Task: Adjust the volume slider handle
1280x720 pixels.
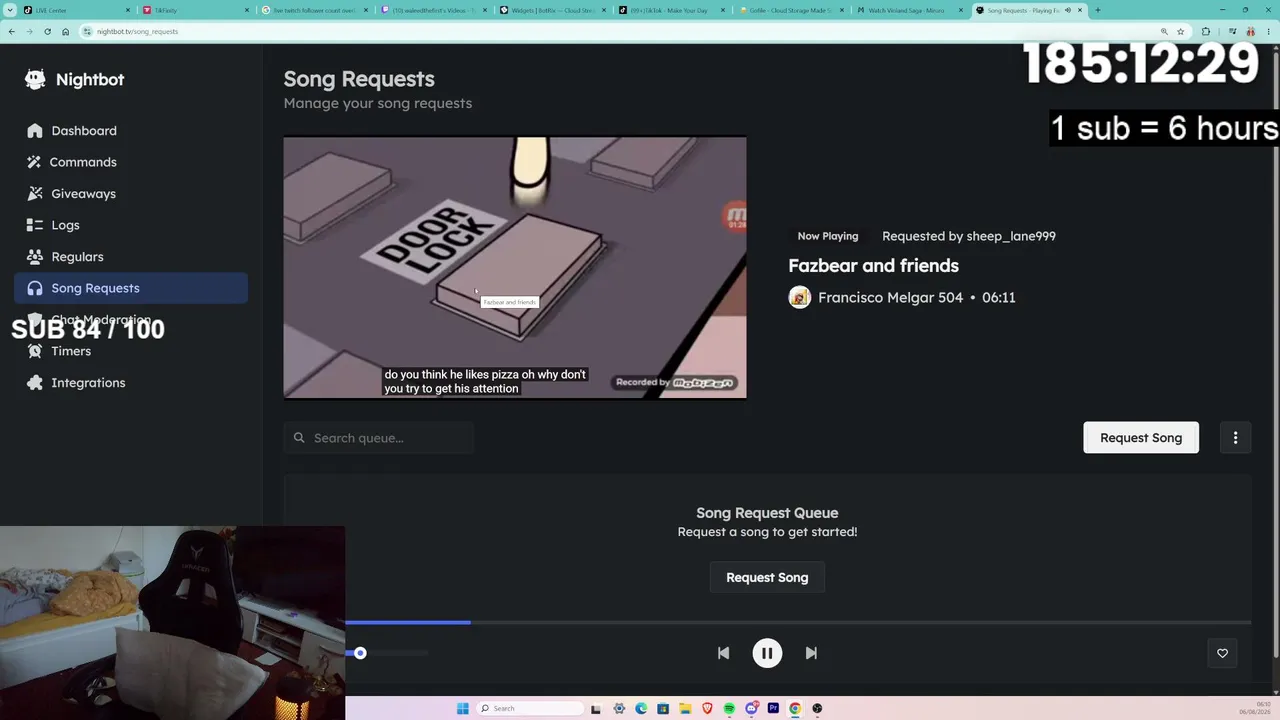Action: pos(360,653)
